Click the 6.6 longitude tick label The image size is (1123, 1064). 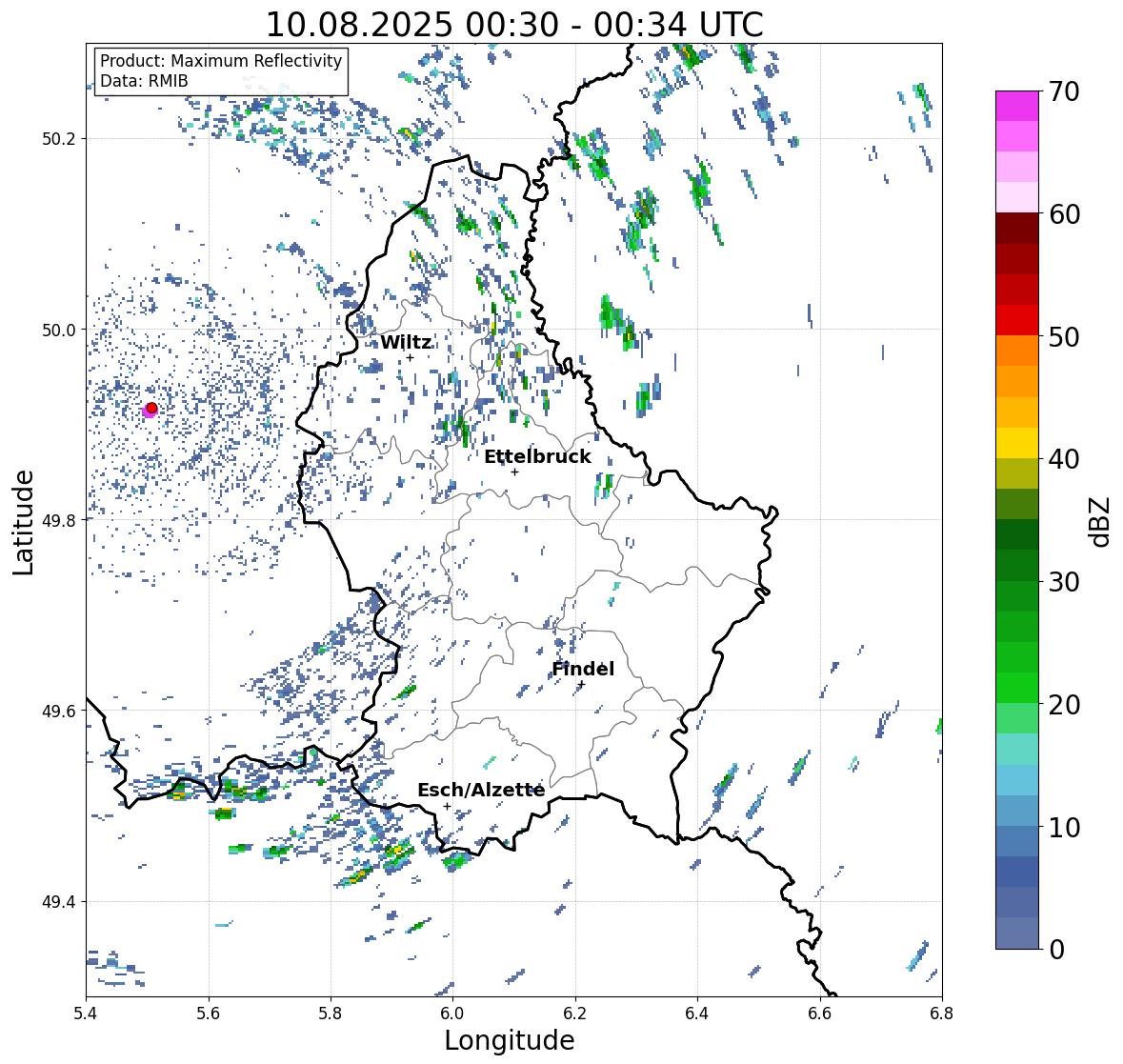[819, 1014]
